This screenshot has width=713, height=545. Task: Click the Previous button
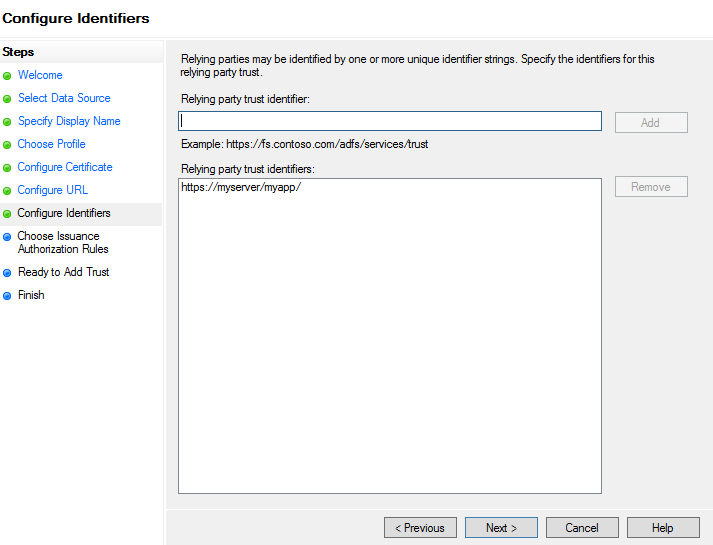(420, 528)
